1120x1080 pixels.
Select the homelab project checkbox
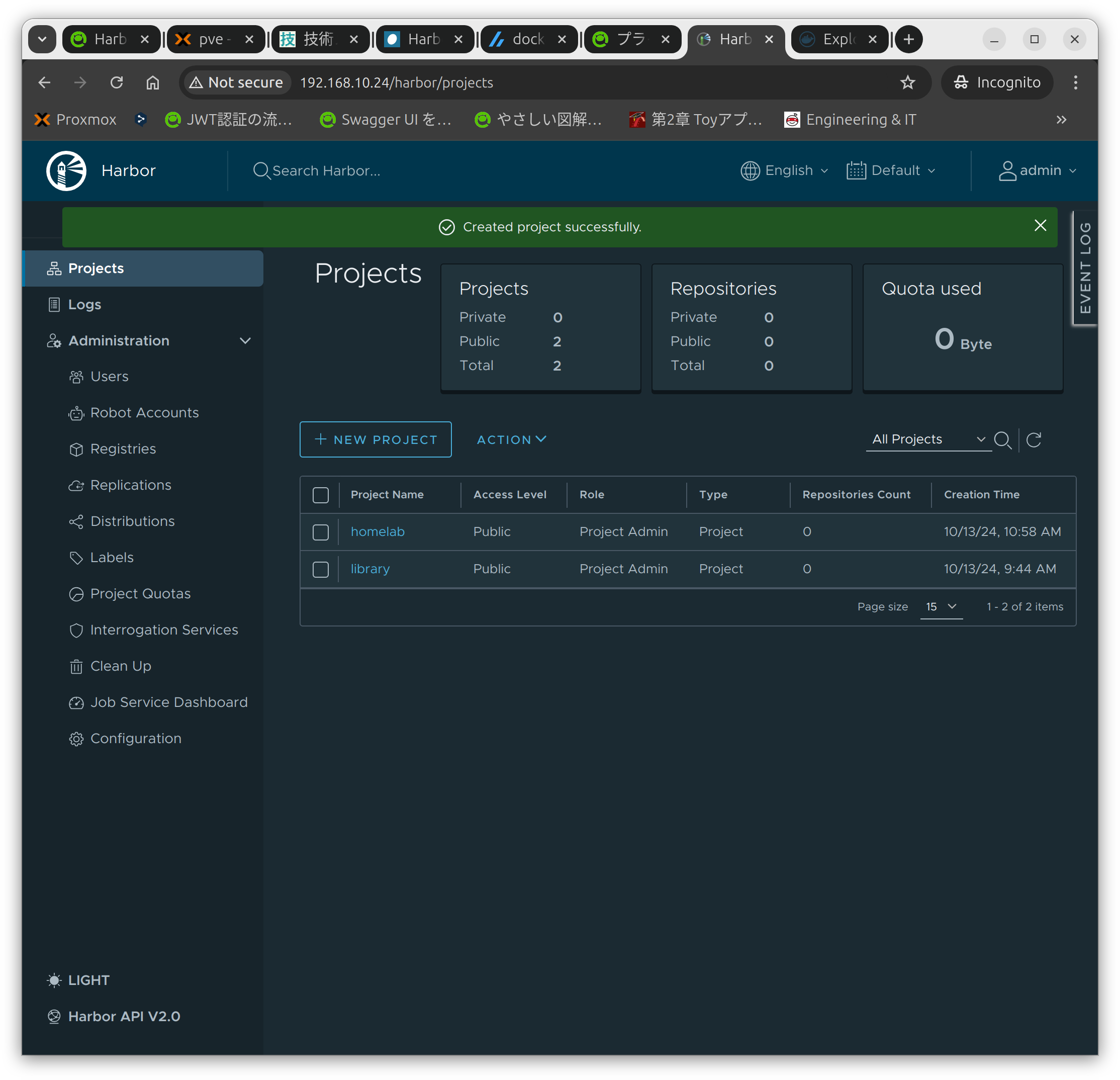pyautogui.click(x=321, y=532)
